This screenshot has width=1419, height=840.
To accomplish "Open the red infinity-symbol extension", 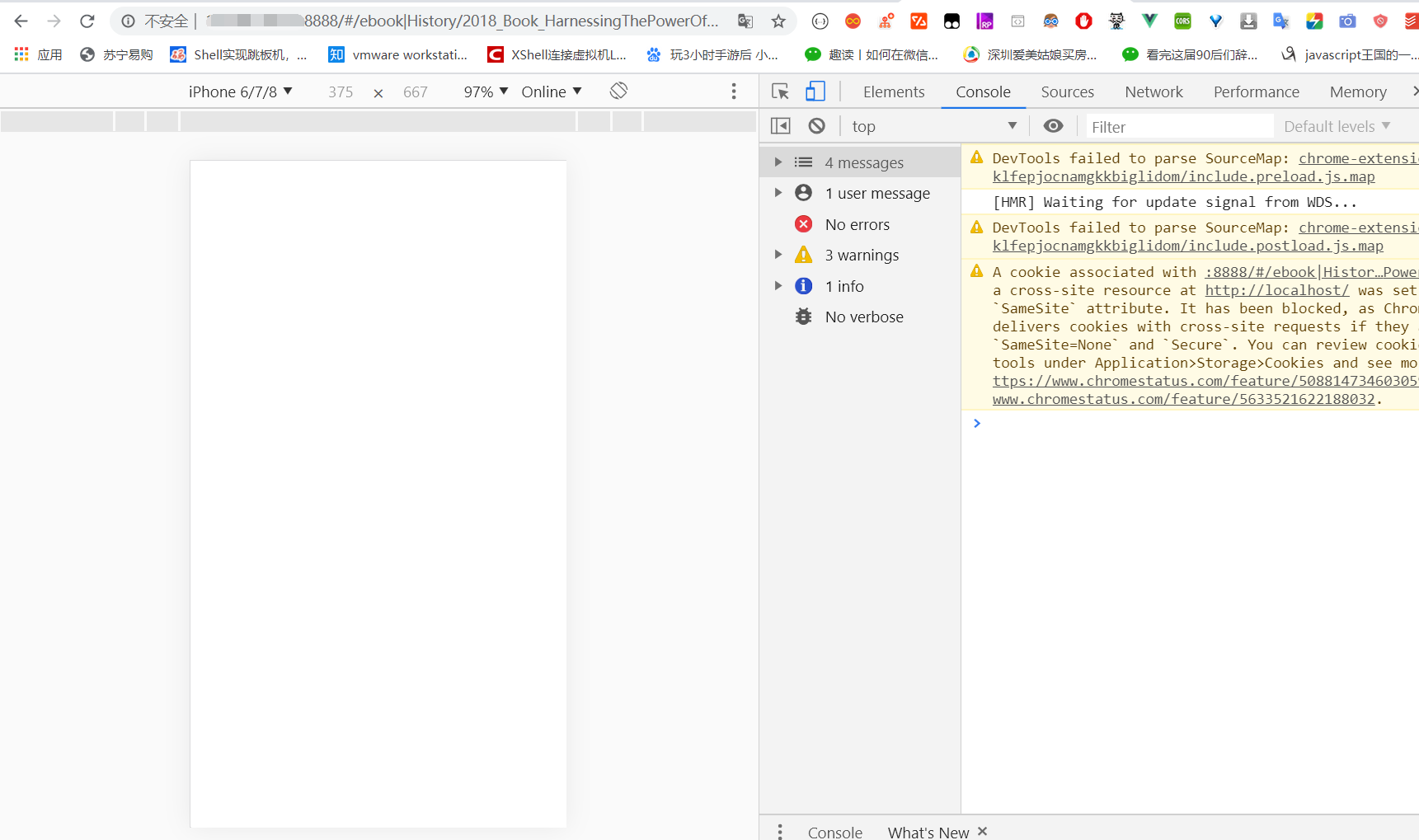I will point(853,21).
